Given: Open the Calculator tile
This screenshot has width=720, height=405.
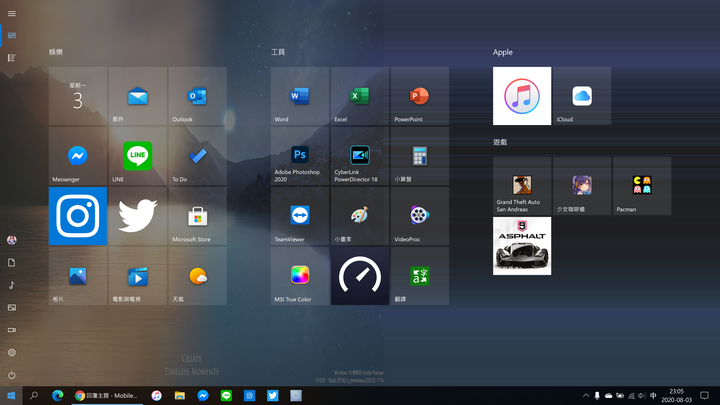Looking at the screenshot, I should point(420,156).
